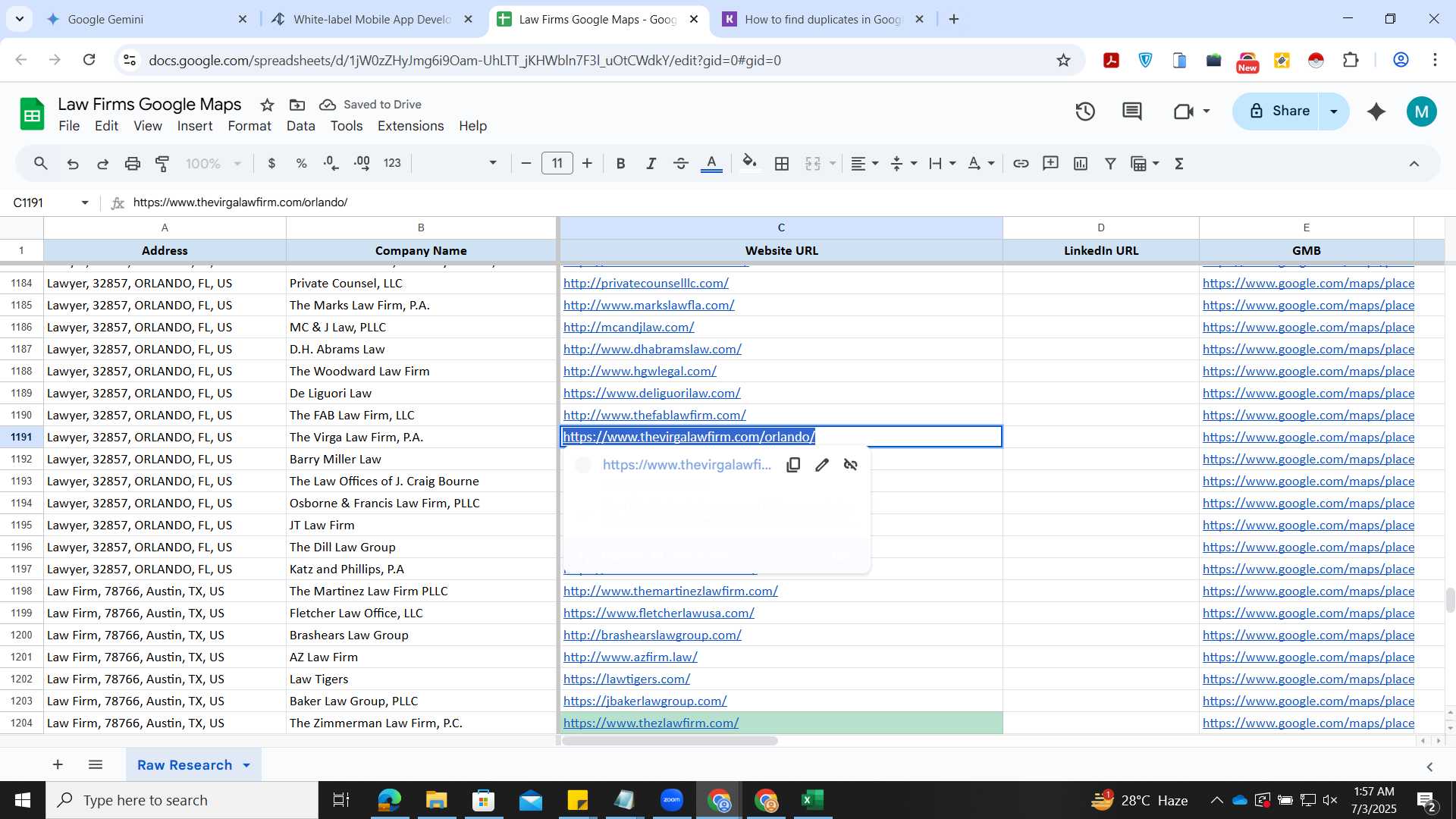
Task: Click the Insert comment icon
Action: coord(1050,163)
